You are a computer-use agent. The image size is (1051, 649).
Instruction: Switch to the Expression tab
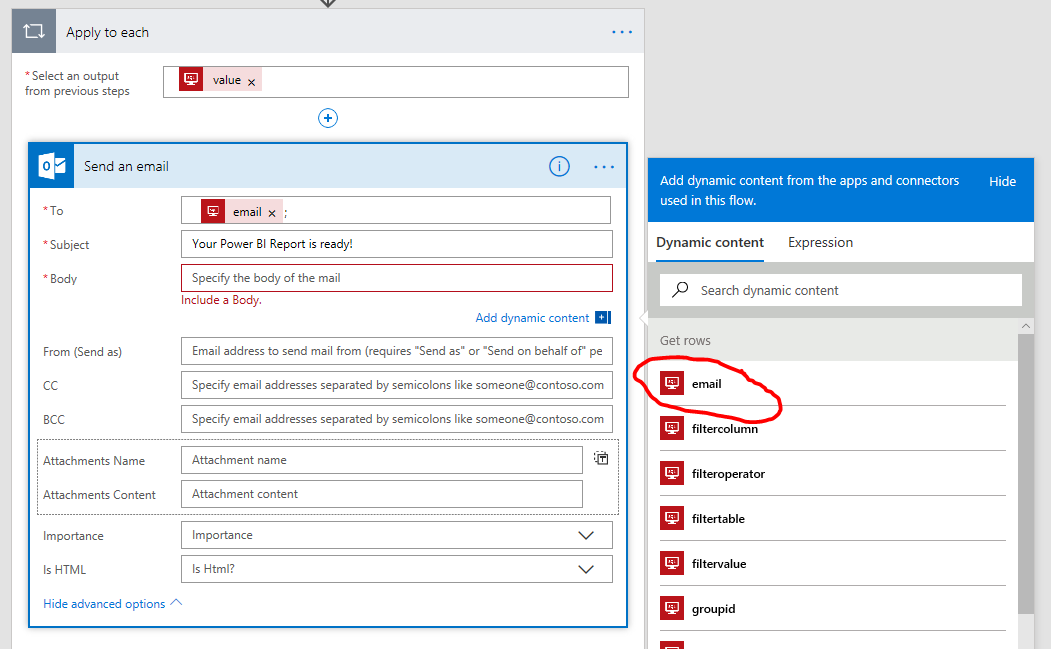[820, 242]
